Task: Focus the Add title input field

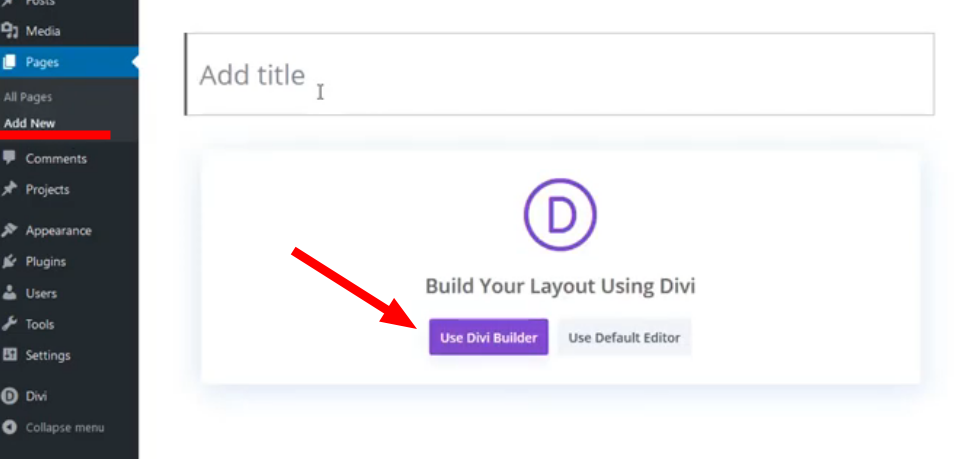Action: coord(559,75)
